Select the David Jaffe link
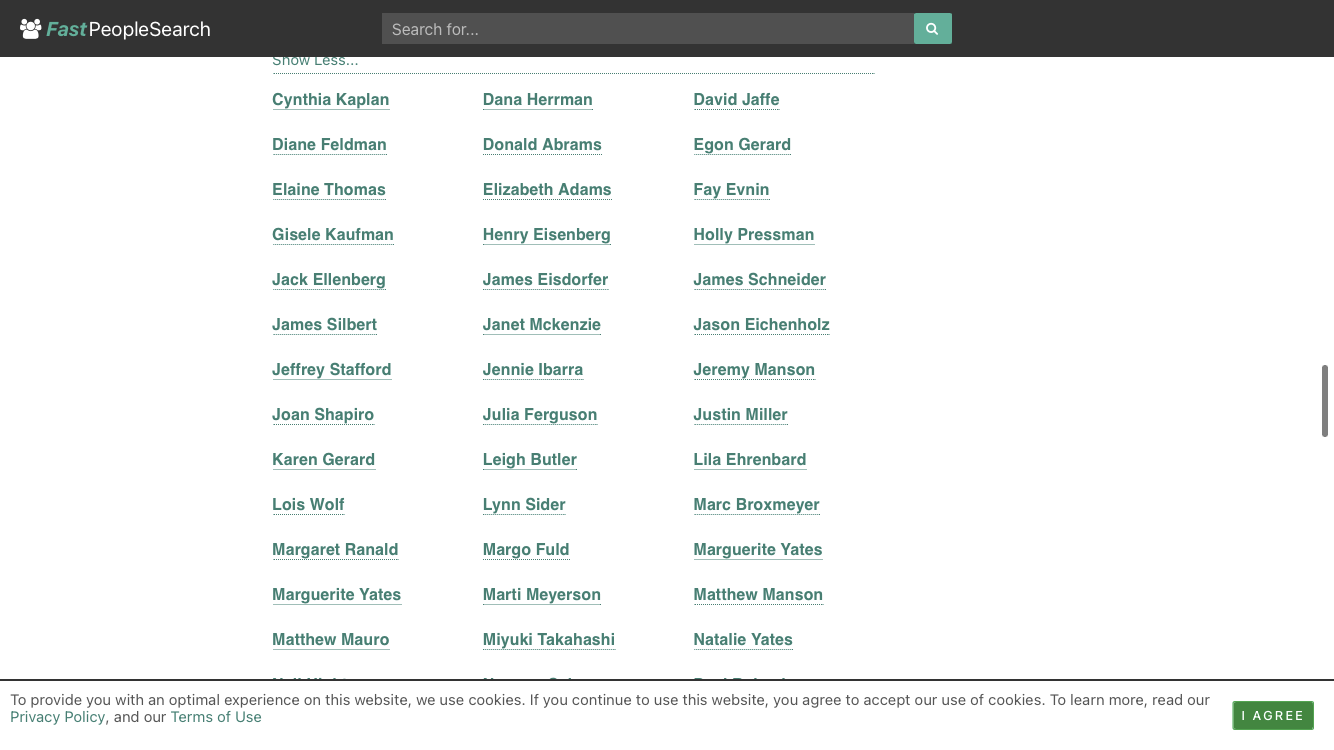The image size is (1334, 750). [736, 99]
